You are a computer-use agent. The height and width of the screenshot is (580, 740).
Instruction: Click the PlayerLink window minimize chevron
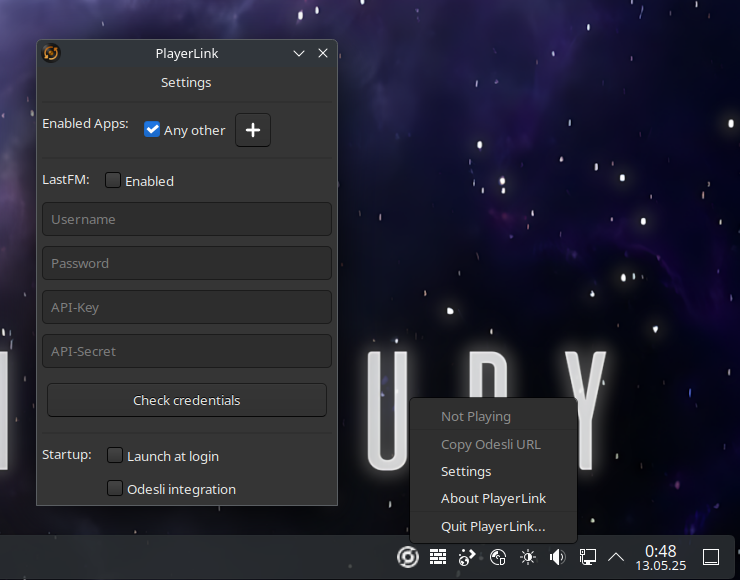click(299, 53)
